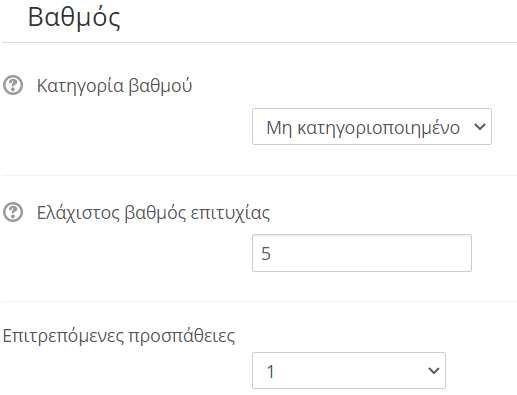Open the Μη κατηγοριοποιημένο grade category dropdown

pos(372,127)
